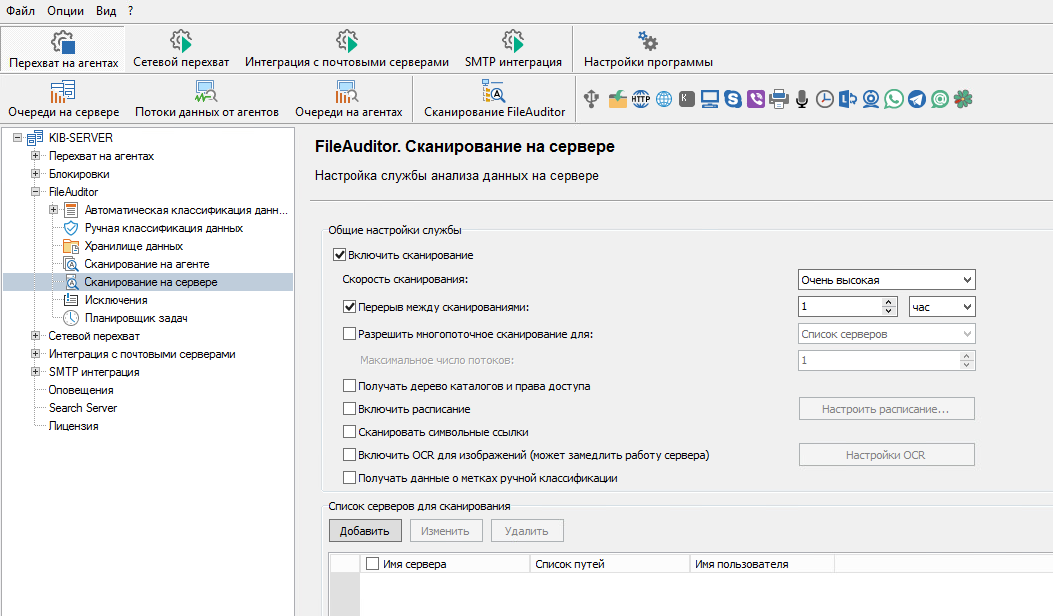Click the microphone icon
The image size is (1053, 616).
[x=802, y=99]
